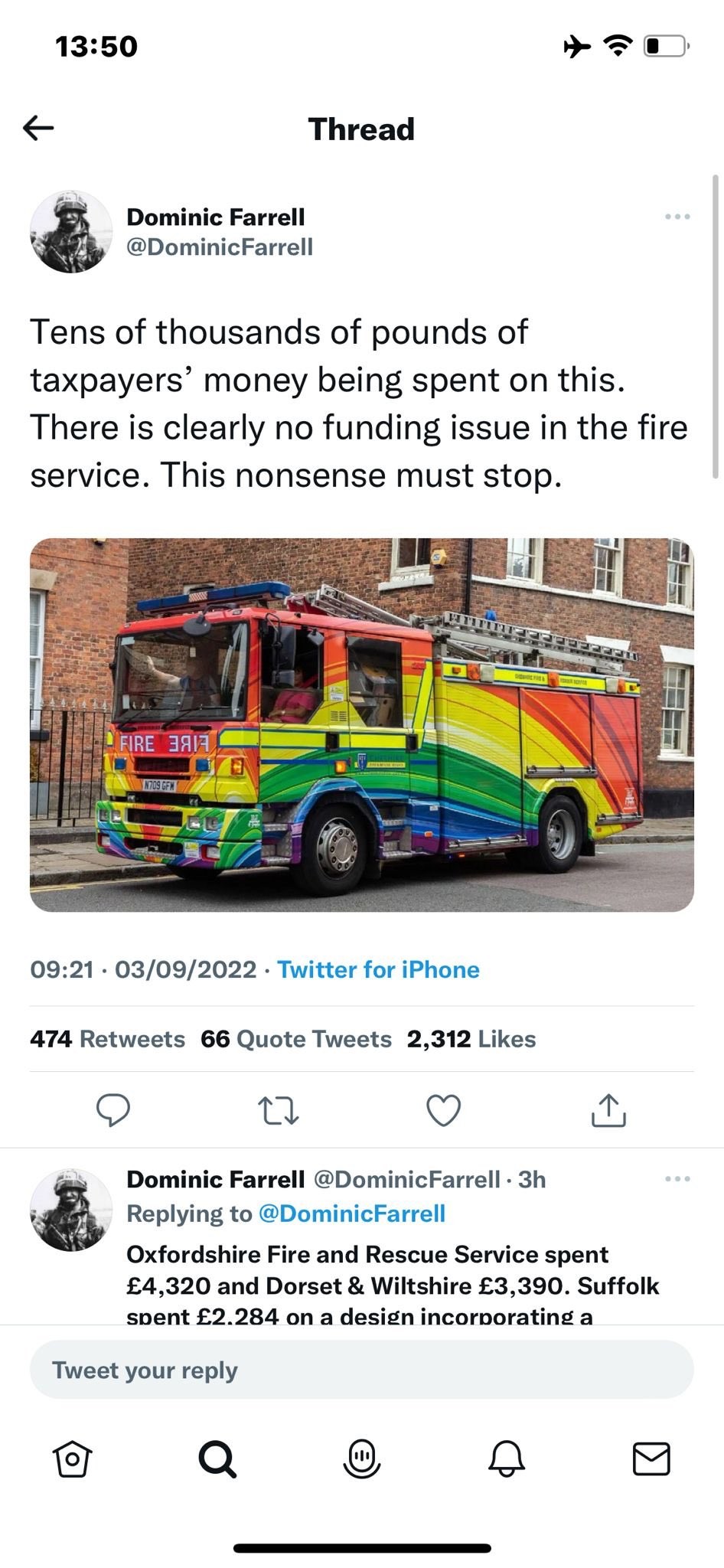Open more options on reply tweet
This screenshot has height=1568, width=724.
677,1178
